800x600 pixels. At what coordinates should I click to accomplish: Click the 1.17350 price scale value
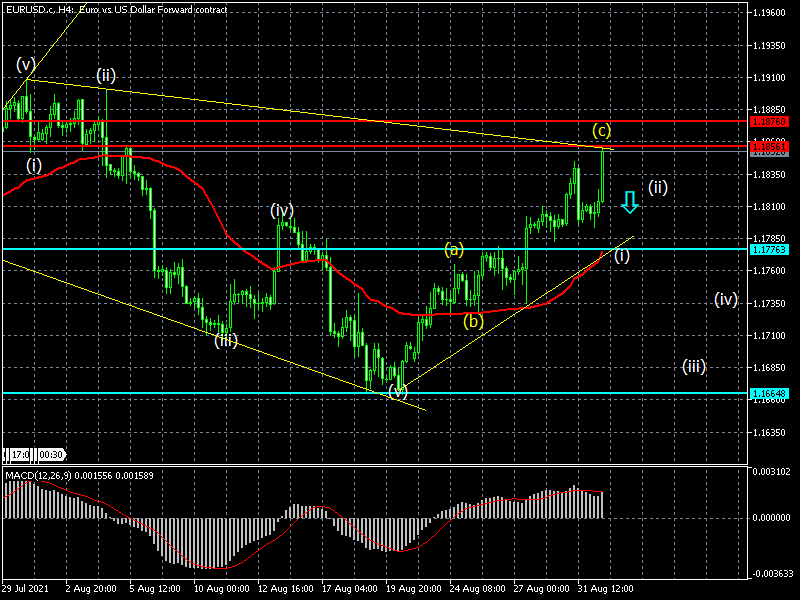769,304
